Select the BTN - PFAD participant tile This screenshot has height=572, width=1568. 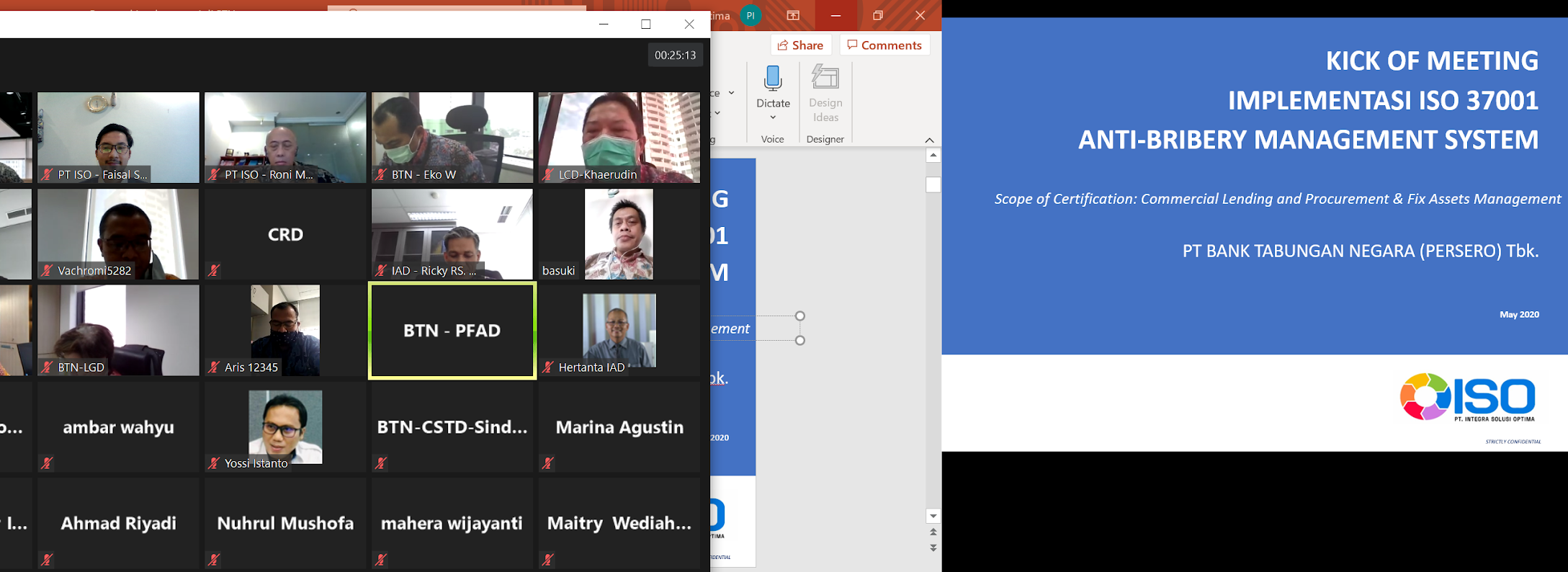click(452, 331)
